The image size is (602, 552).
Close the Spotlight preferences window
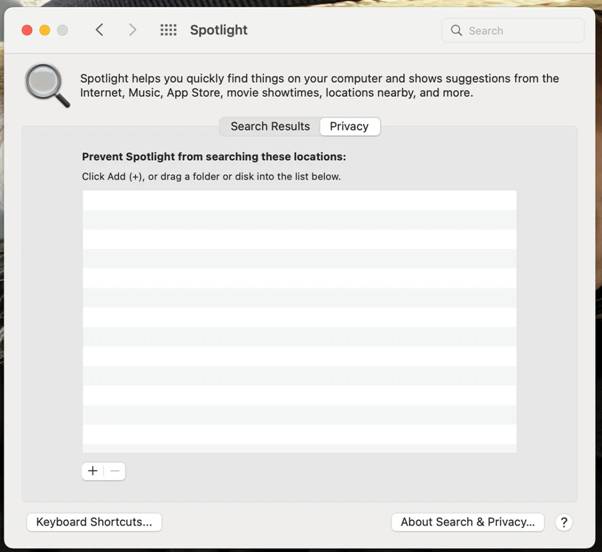tap(27, 30)
